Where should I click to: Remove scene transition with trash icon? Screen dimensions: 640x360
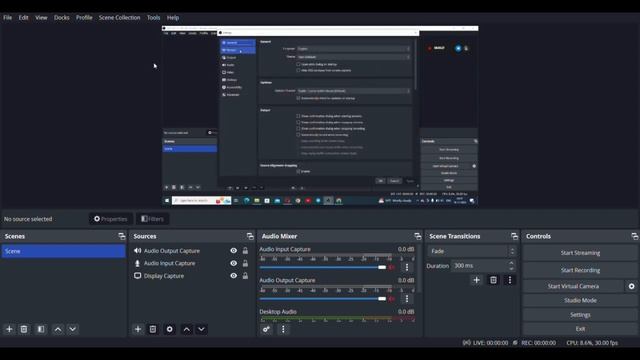tap(493, 280)
